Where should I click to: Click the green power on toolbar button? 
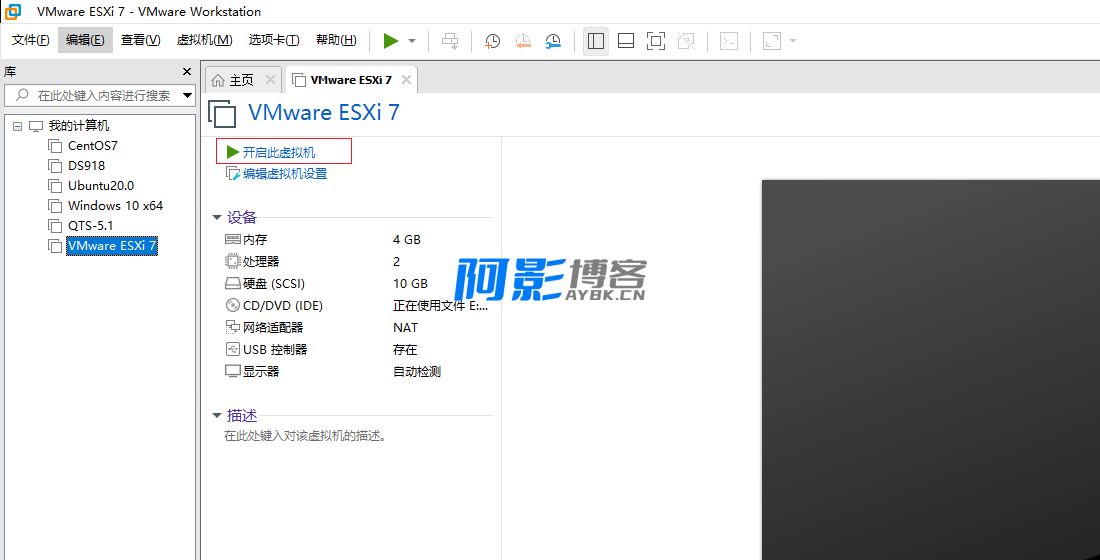pyautogui.click(x=390, y=41)
